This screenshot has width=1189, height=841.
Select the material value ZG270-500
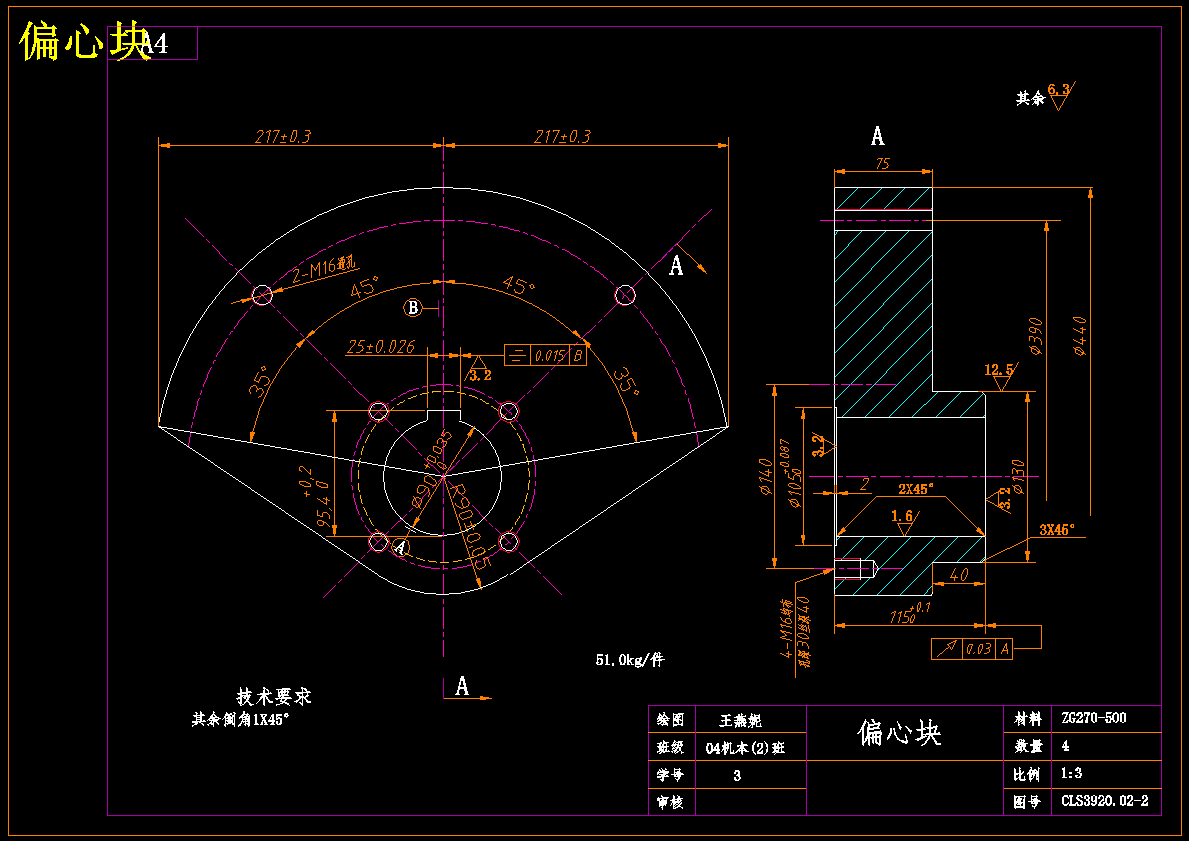pos(1093,718)
